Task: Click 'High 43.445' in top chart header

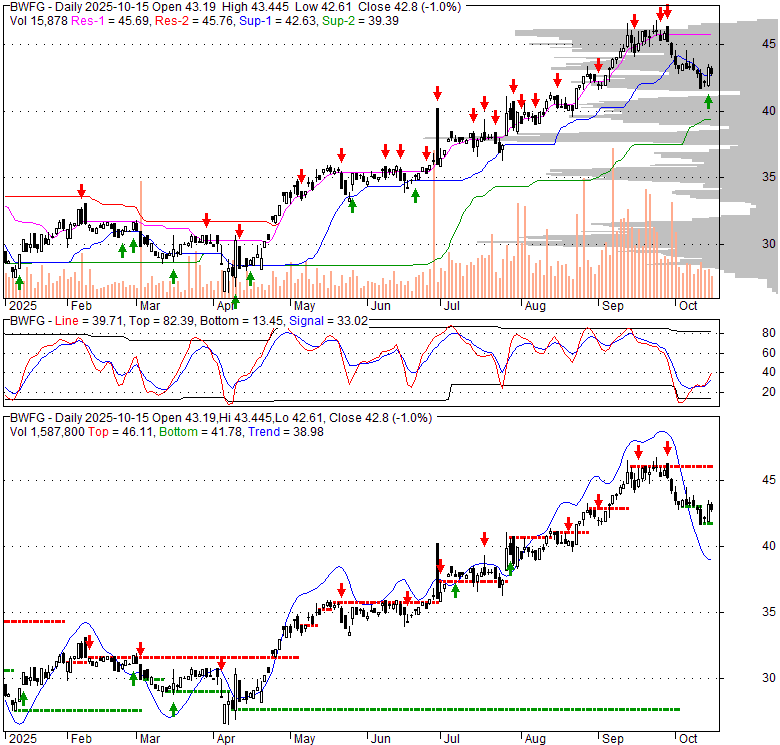Action: [255, 7]
